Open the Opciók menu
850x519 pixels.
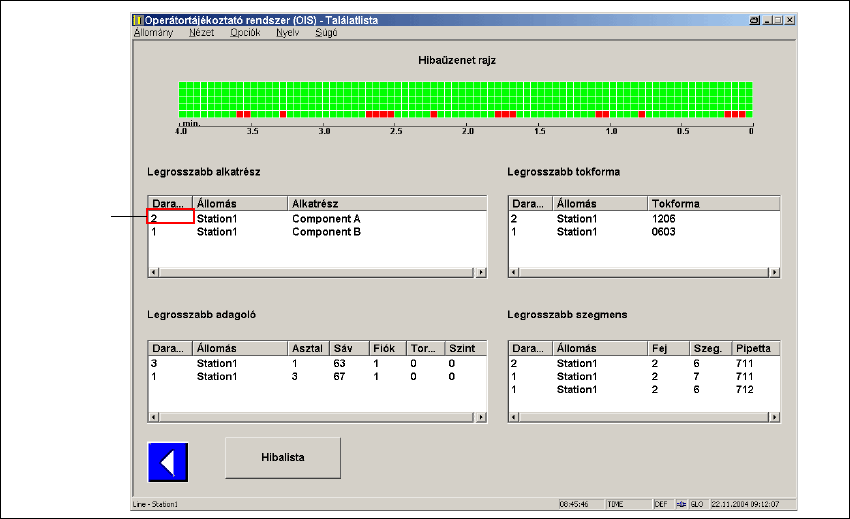[245, 32]
